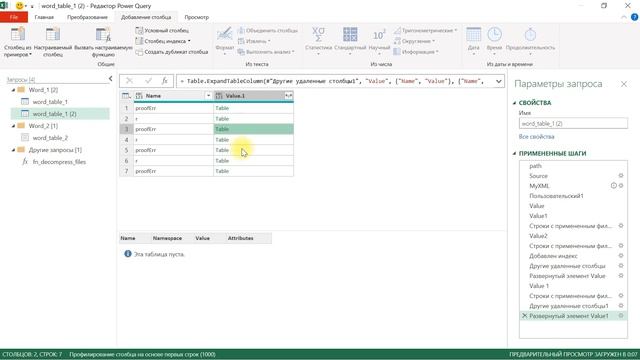
Task: Open Custom Column dialog
Action: click(53, 42)
